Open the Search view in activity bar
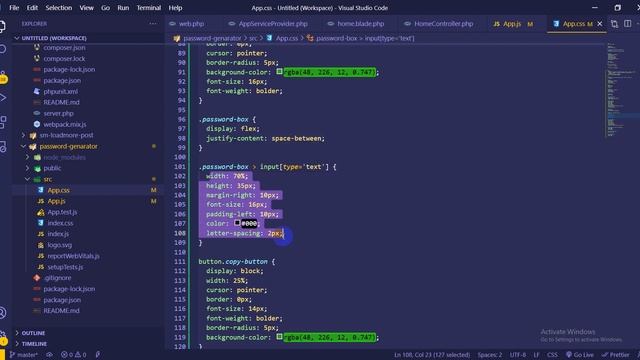Viewport: 640px width, 360px height. tap(3, 49)
